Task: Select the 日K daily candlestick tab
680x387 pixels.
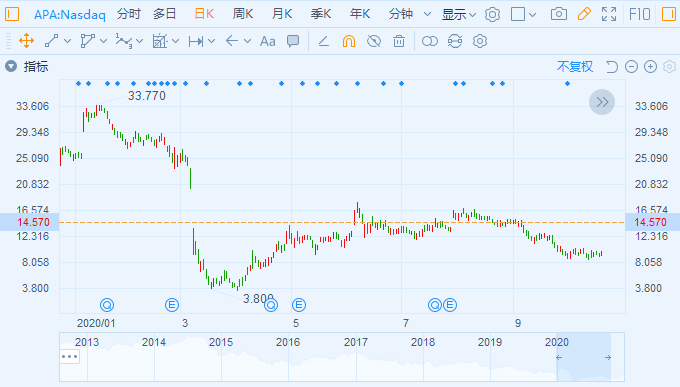Action: click(204, 14)
